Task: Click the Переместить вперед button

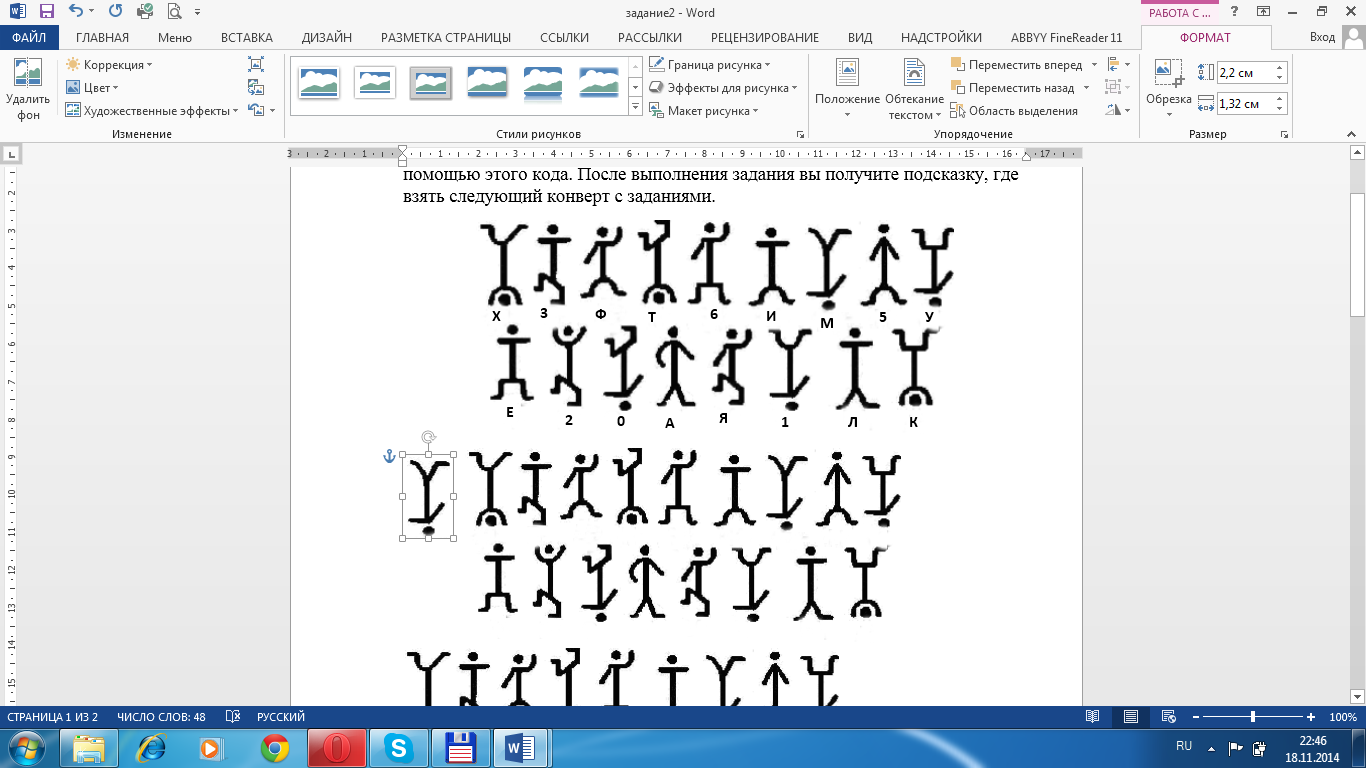Action: point(1016,65)
